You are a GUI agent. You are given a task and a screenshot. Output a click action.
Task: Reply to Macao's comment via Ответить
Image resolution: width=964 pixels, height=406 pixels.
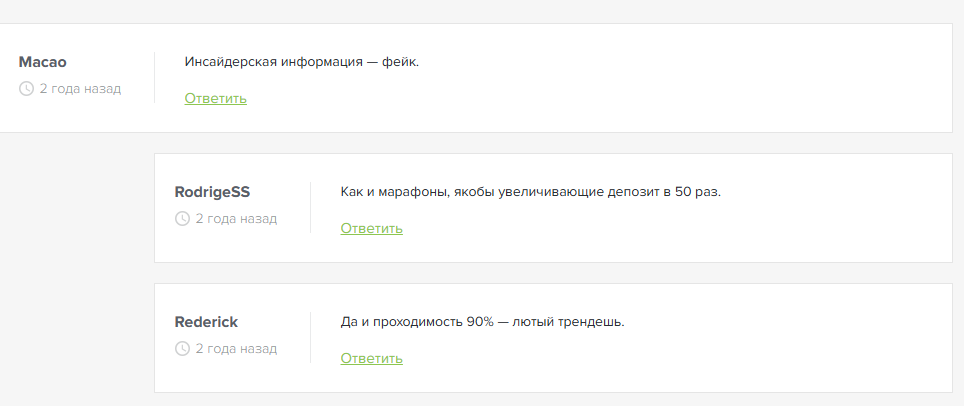(x=215, y=98)
